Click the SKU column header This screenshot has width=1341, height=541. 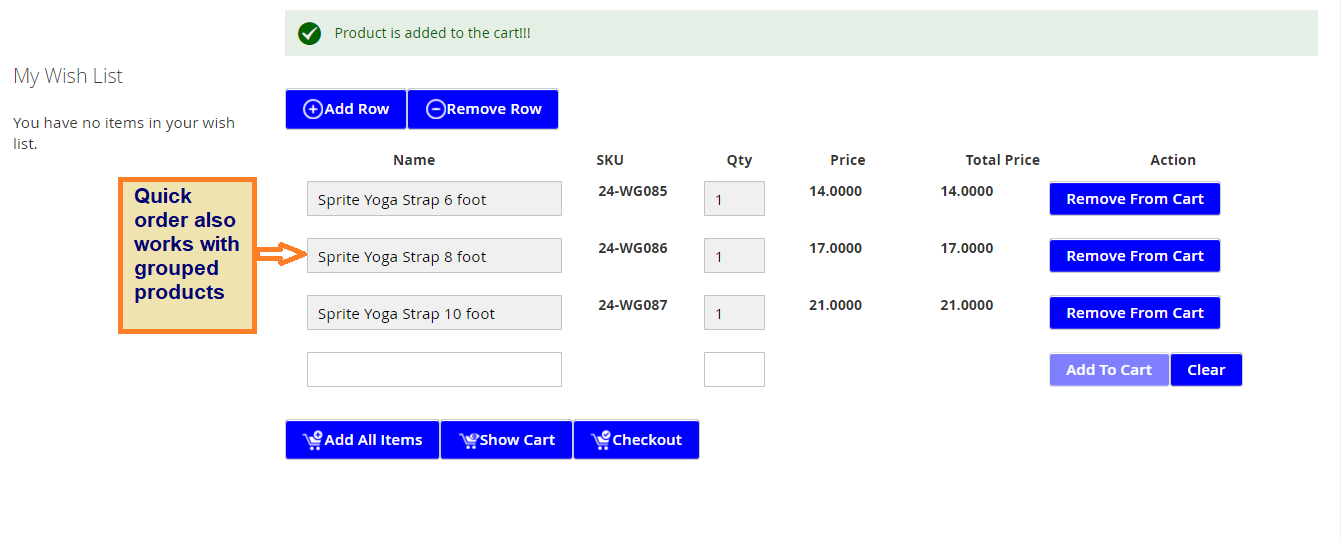[610, 160]
